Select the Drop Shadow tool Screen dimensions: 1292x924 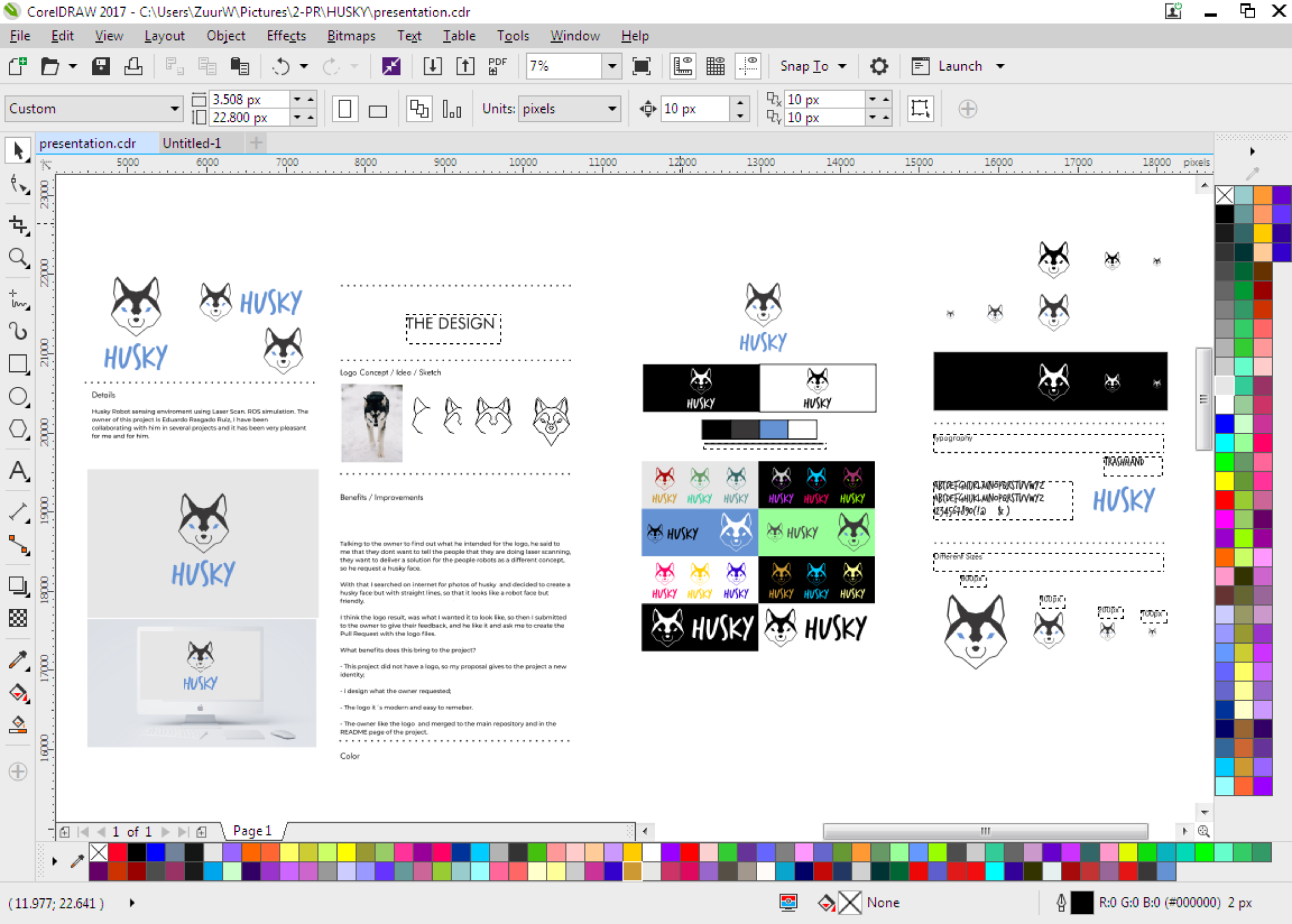point(18,585)
